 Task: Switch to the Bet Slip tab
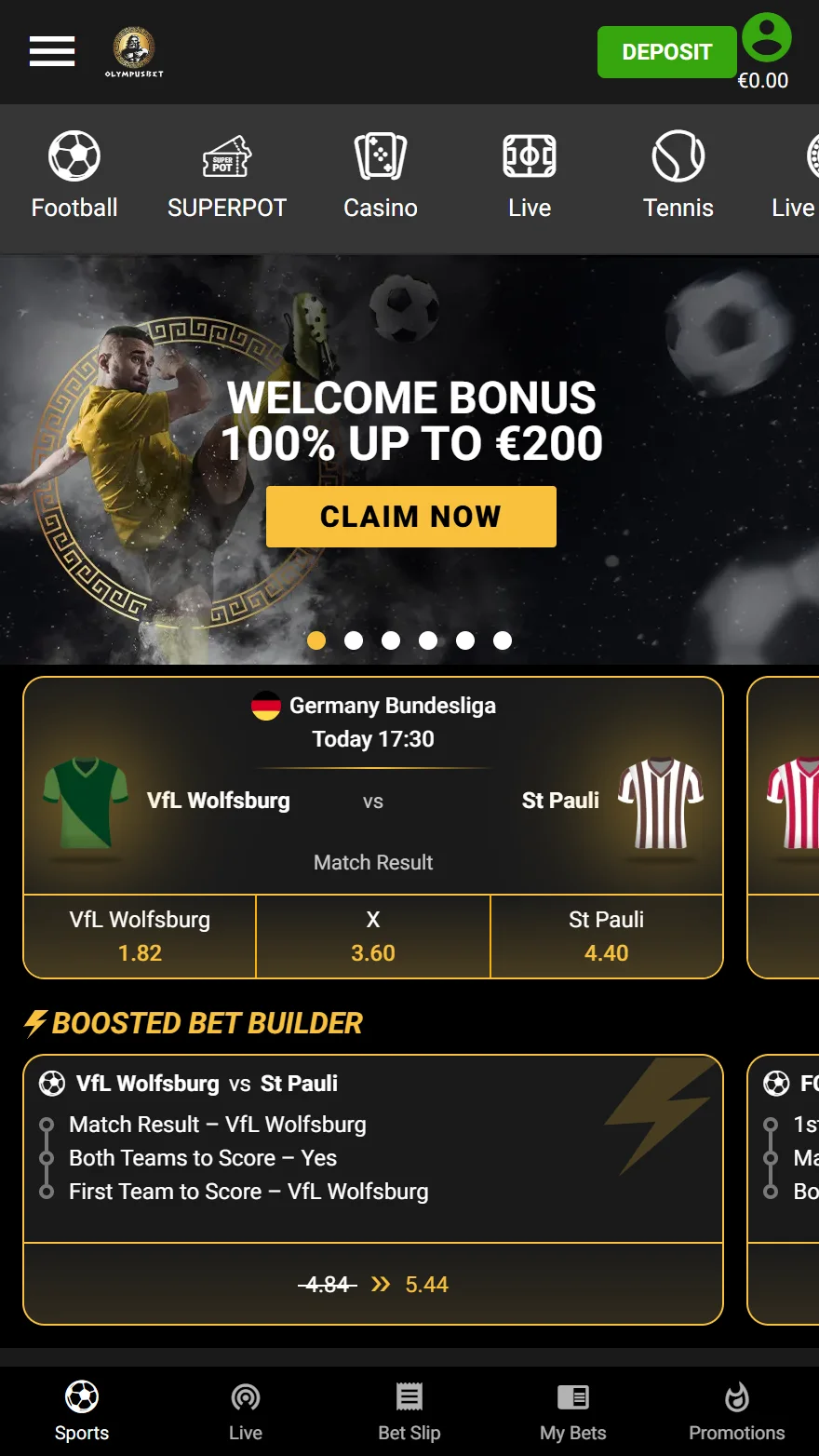pyautogui.click(x=409, y=1411)
